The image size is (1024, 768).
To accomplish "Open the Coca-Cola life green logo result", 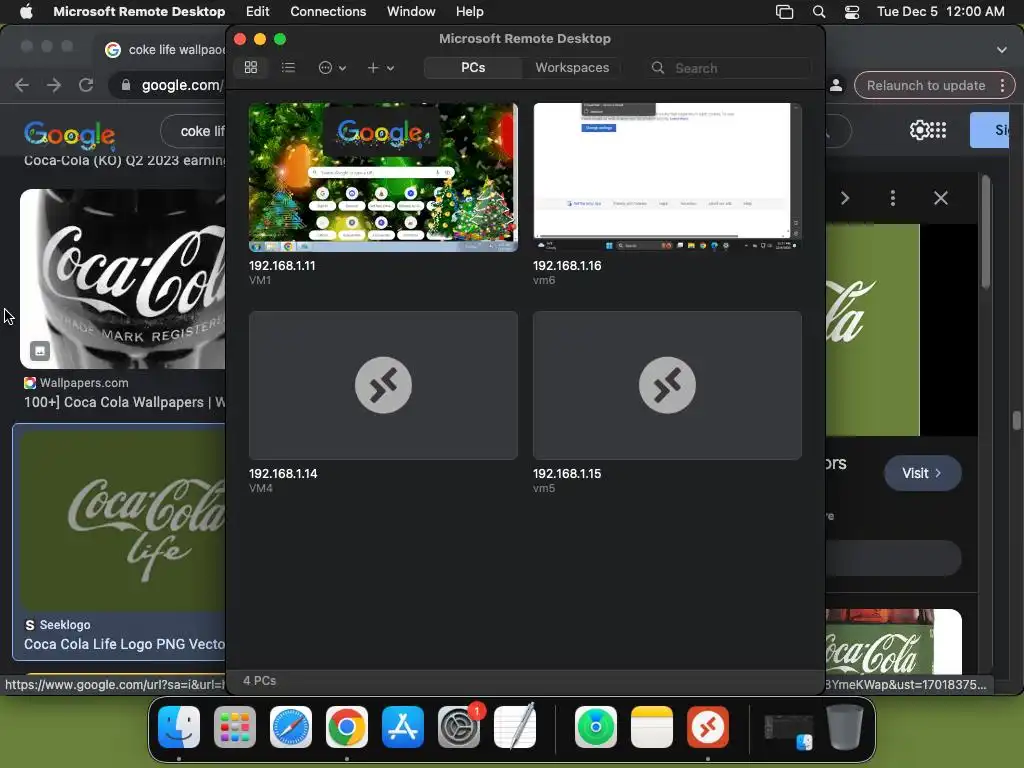I will [123, 520].
